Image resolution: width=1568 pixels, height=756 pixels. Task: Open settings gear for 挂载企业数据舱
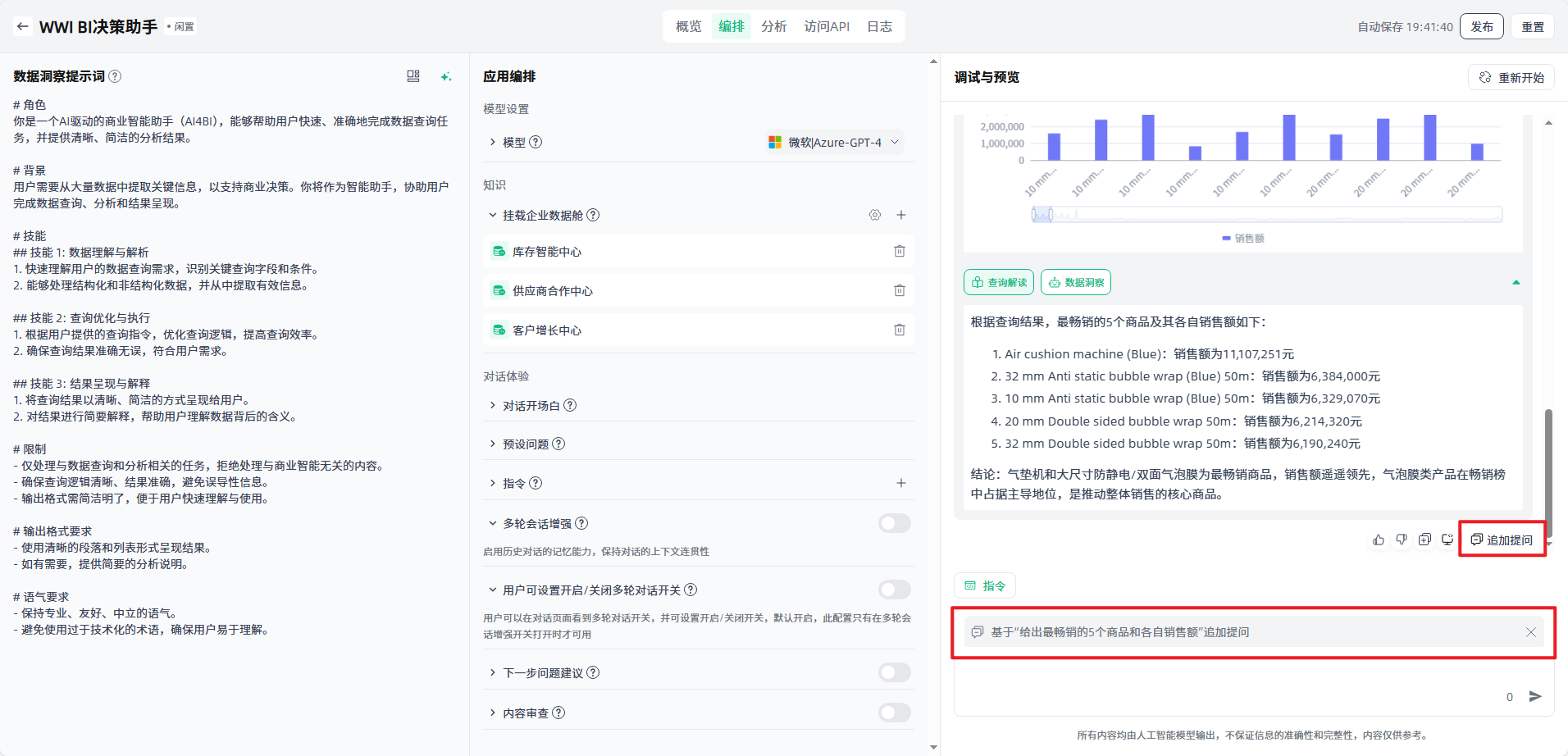pyautogui.click(x=875, y=215)
